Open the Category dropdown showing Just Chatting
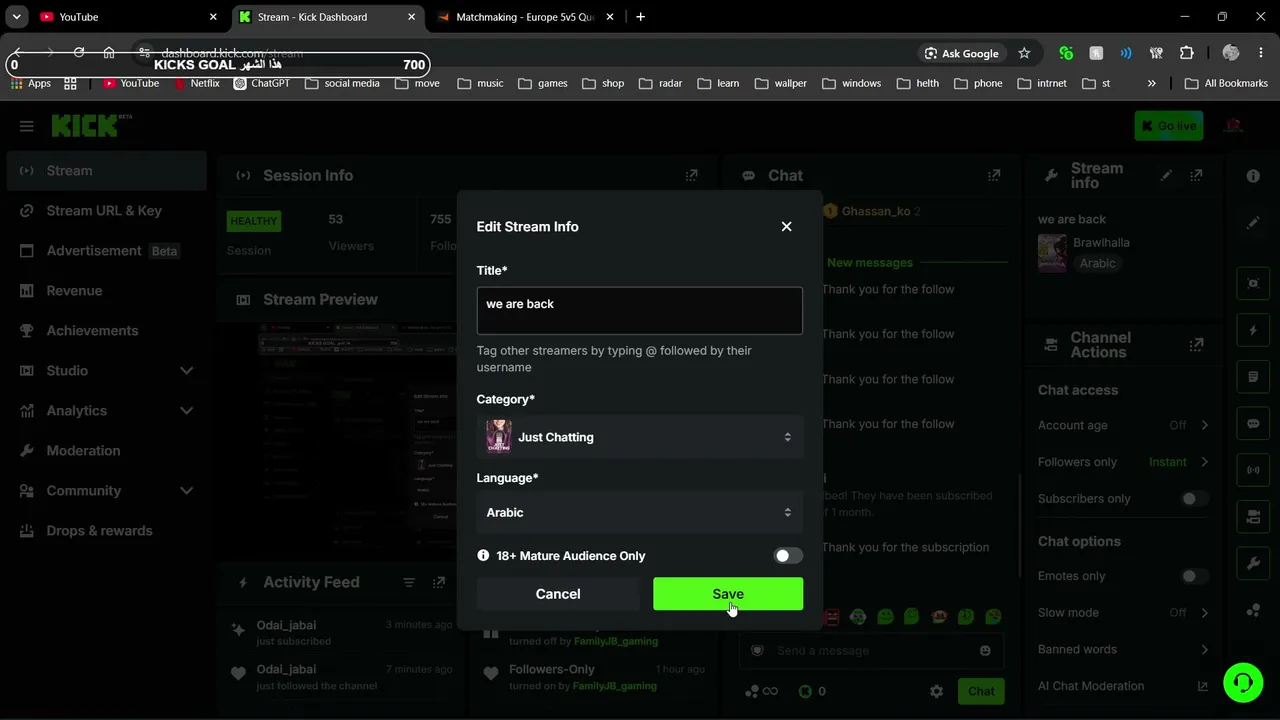This screenshot has height=720, width=1280. coord(640,437)
